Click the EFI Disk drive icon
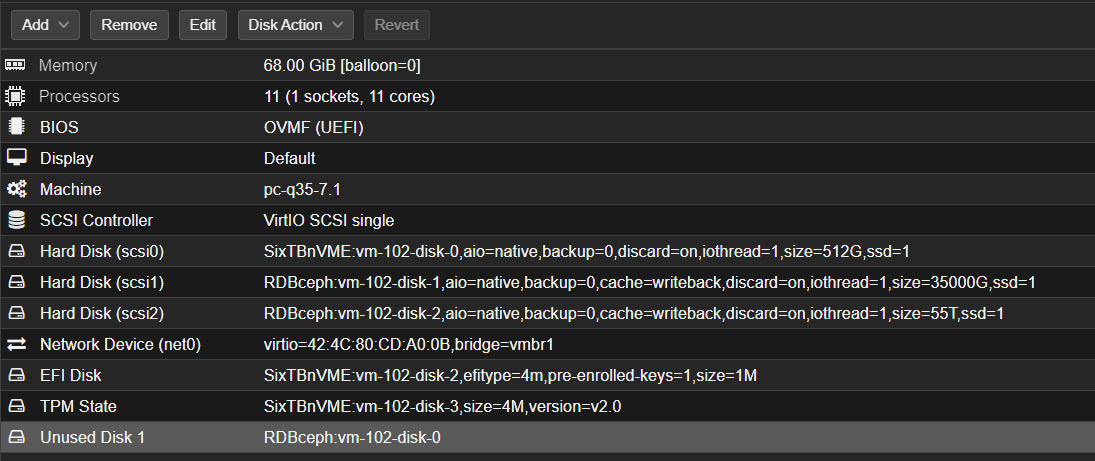Viewport: 1095px width, 461px height. 15,376
